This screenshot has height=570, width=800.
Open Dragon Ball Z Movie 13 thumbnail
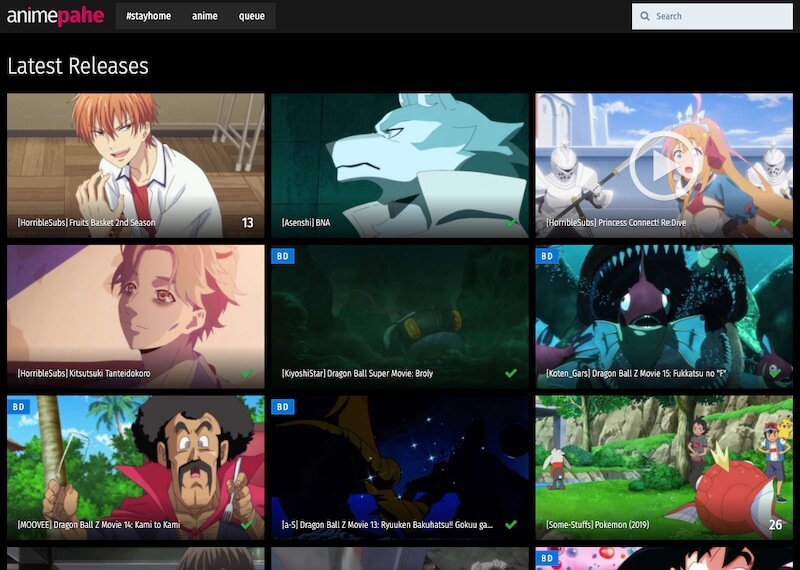[x=400, y=467]
